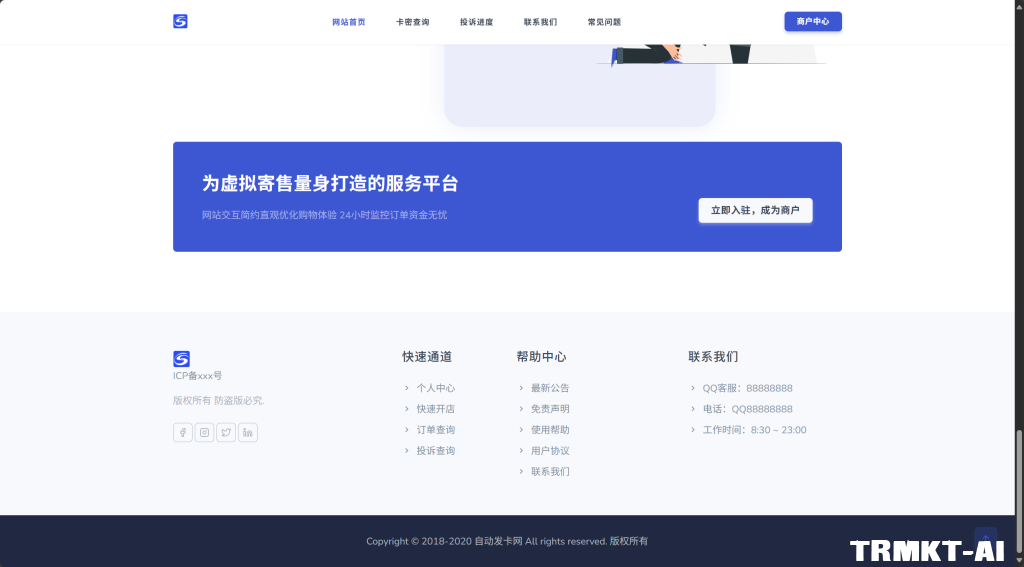
Task: Click the 电话：QQ88888888 contact entry
Action: [747, 409]
